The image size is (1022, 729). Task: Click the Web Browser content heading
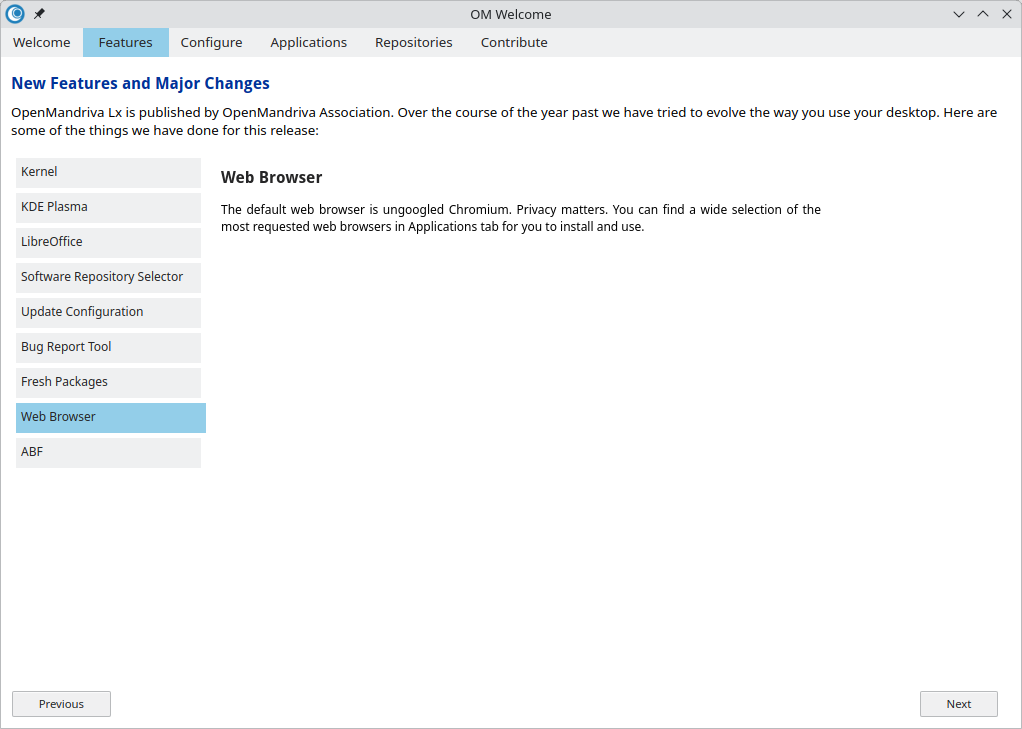(271, 177)
